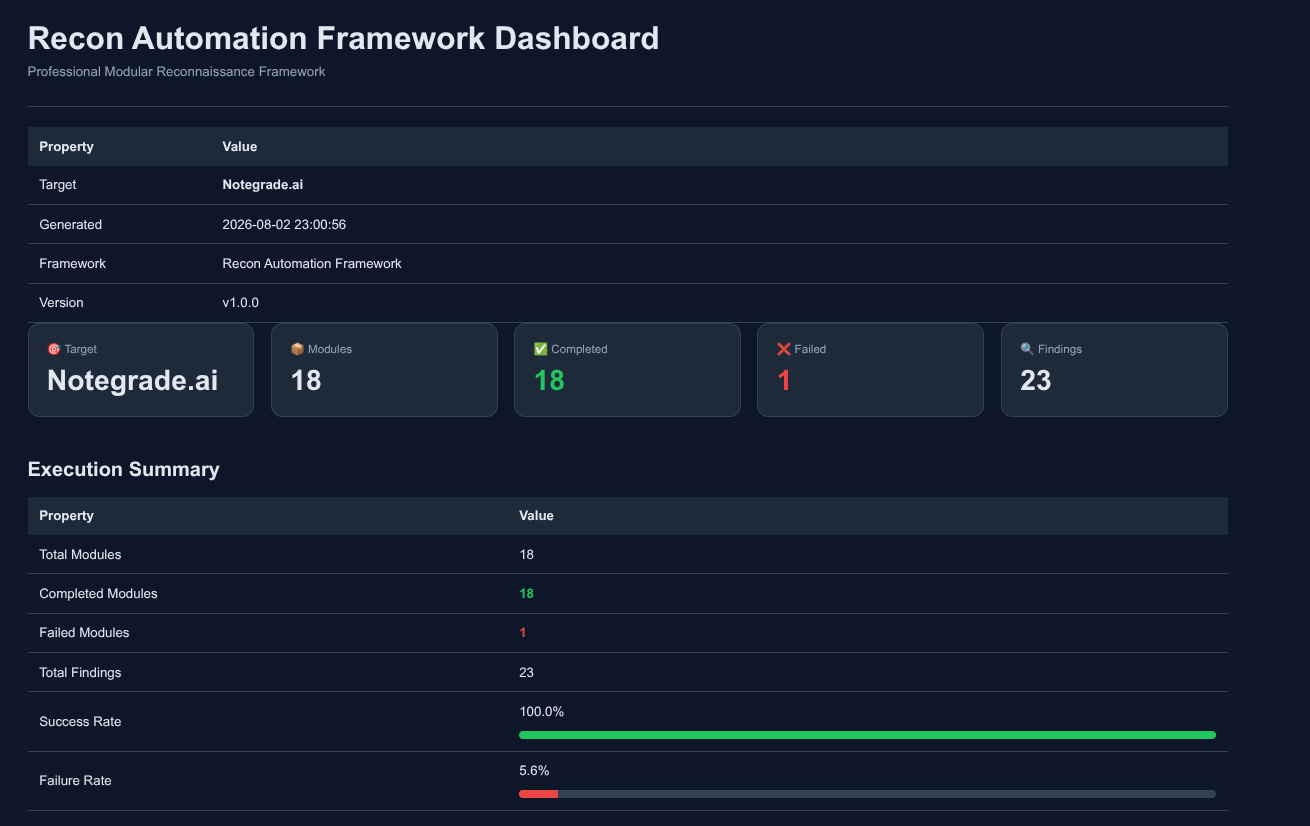The image size is (1310, 826).
Task: Click the Failed Modules row label
Action: point(84,633)
